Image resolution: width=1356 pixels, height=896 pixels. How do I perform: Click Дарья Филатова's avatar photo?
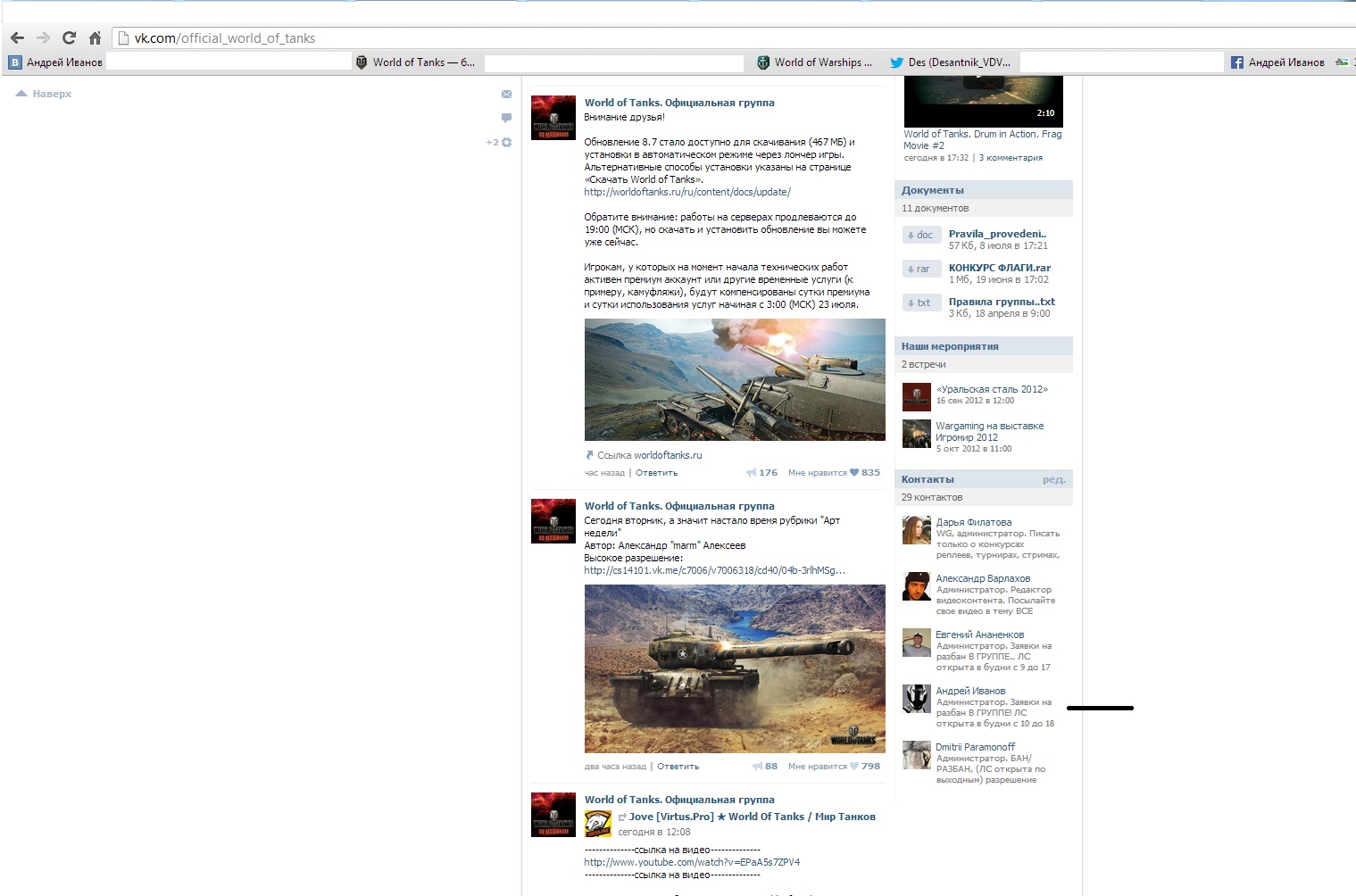click(x=917, y=530)
